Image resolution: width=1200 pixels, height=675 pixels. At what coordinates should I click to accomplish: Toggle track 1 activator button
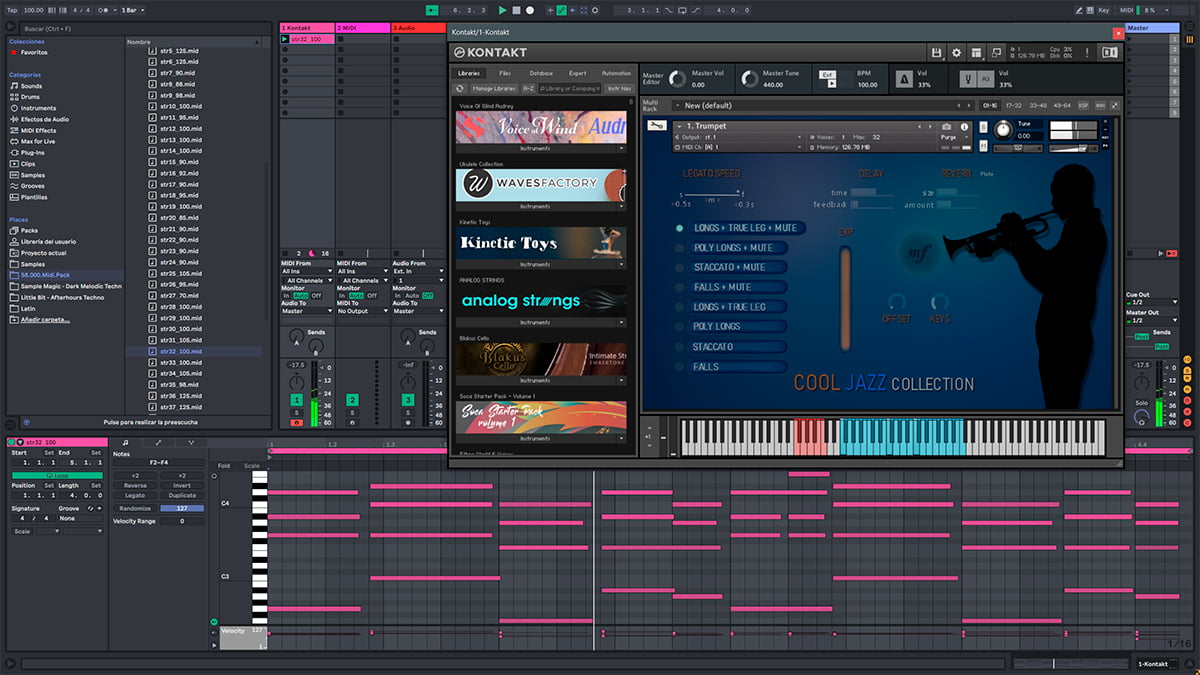point(296,400)
